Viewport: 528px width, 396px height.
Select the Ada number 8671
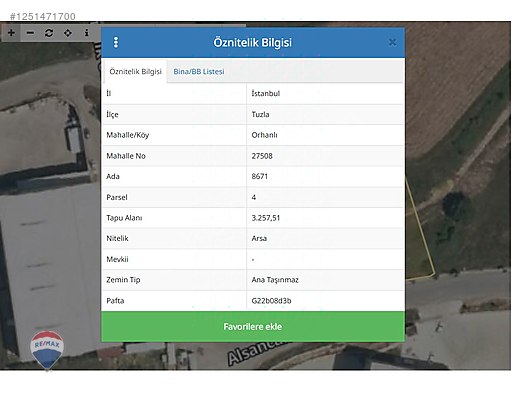pos(260,176)
